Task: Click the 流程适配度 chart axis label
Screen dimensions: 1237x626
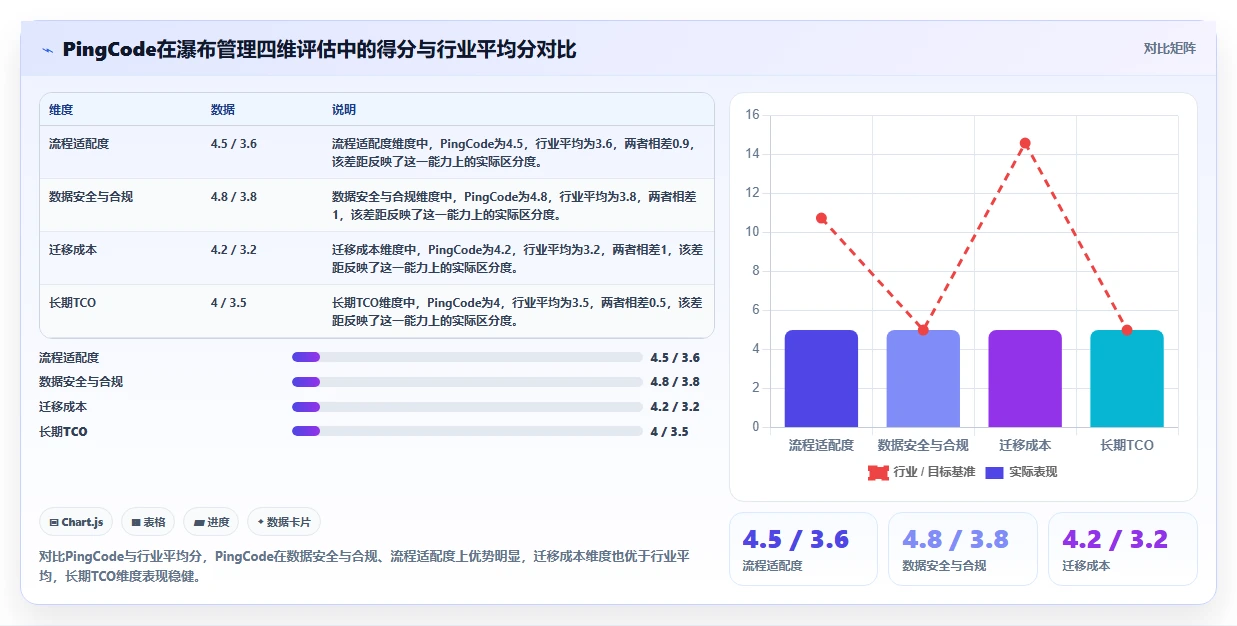Action: [x=821, y=445]
